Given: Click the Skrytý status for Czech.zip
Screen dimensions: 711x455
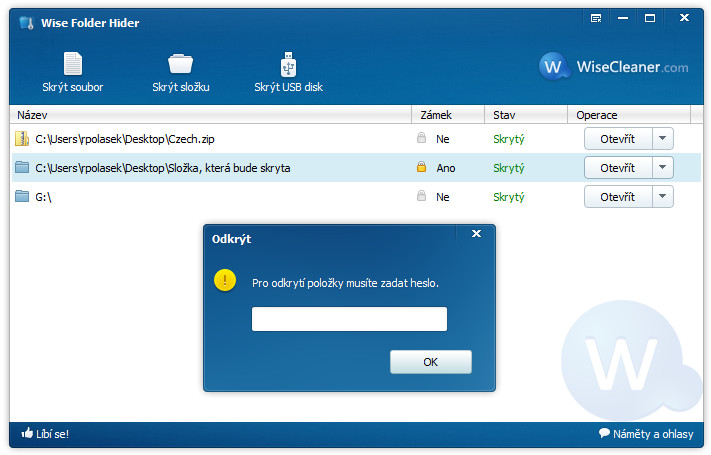Looking at the screenshot, I should (x=509, y=139).
